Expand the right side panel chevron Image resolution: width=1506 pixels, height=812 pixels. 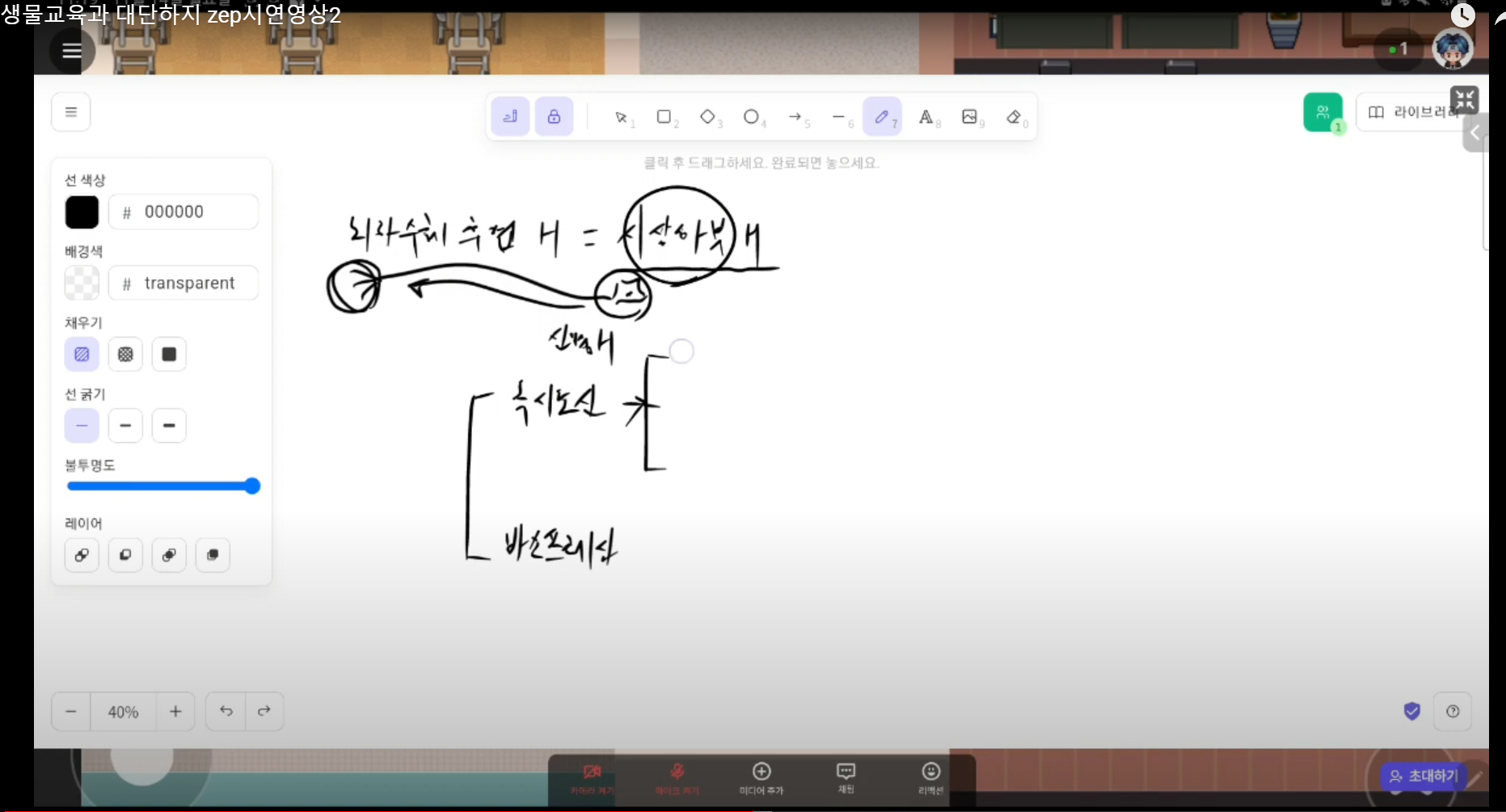click(x=1475, y=133)
